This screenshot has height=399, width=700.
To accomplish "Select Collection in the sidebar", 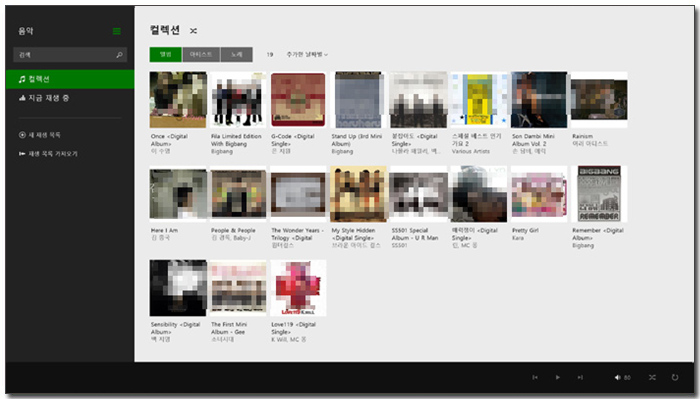I will [70, 79].
